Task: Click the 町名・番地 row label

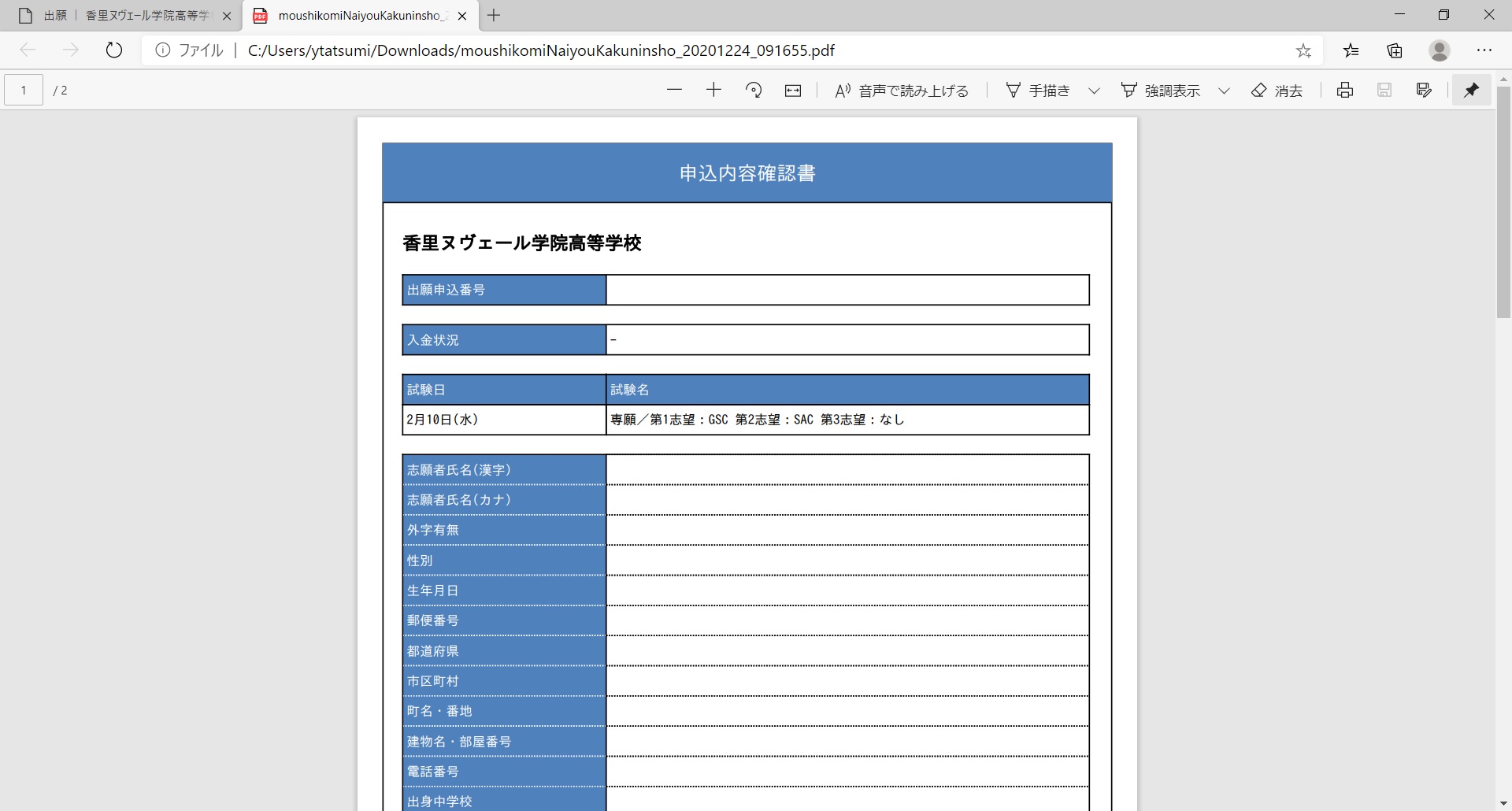Action: [x=504, y=711]
